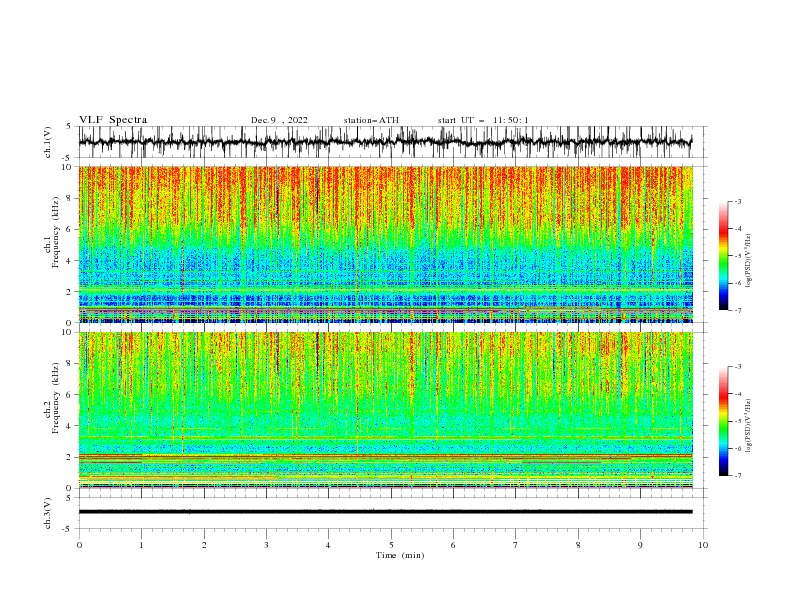Image resolution: width=792 pixels, height=612 pixels.
Task: Click the ch.2 spectrogram panel
Action: tap(385, 410)
